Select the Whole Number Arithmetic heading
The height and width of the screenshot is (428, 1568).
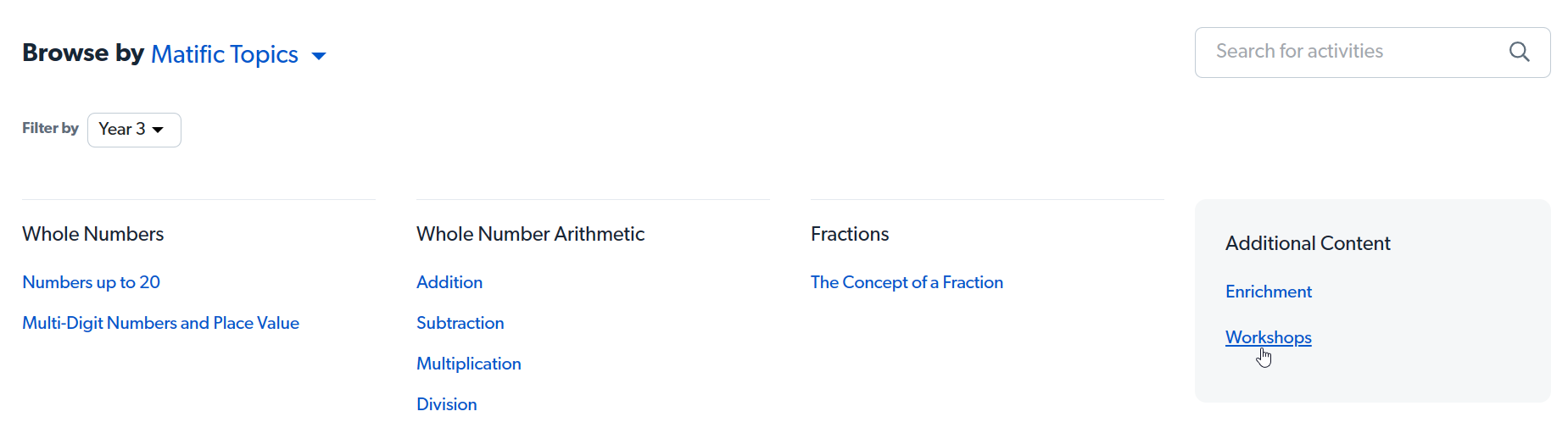(530, 234)
